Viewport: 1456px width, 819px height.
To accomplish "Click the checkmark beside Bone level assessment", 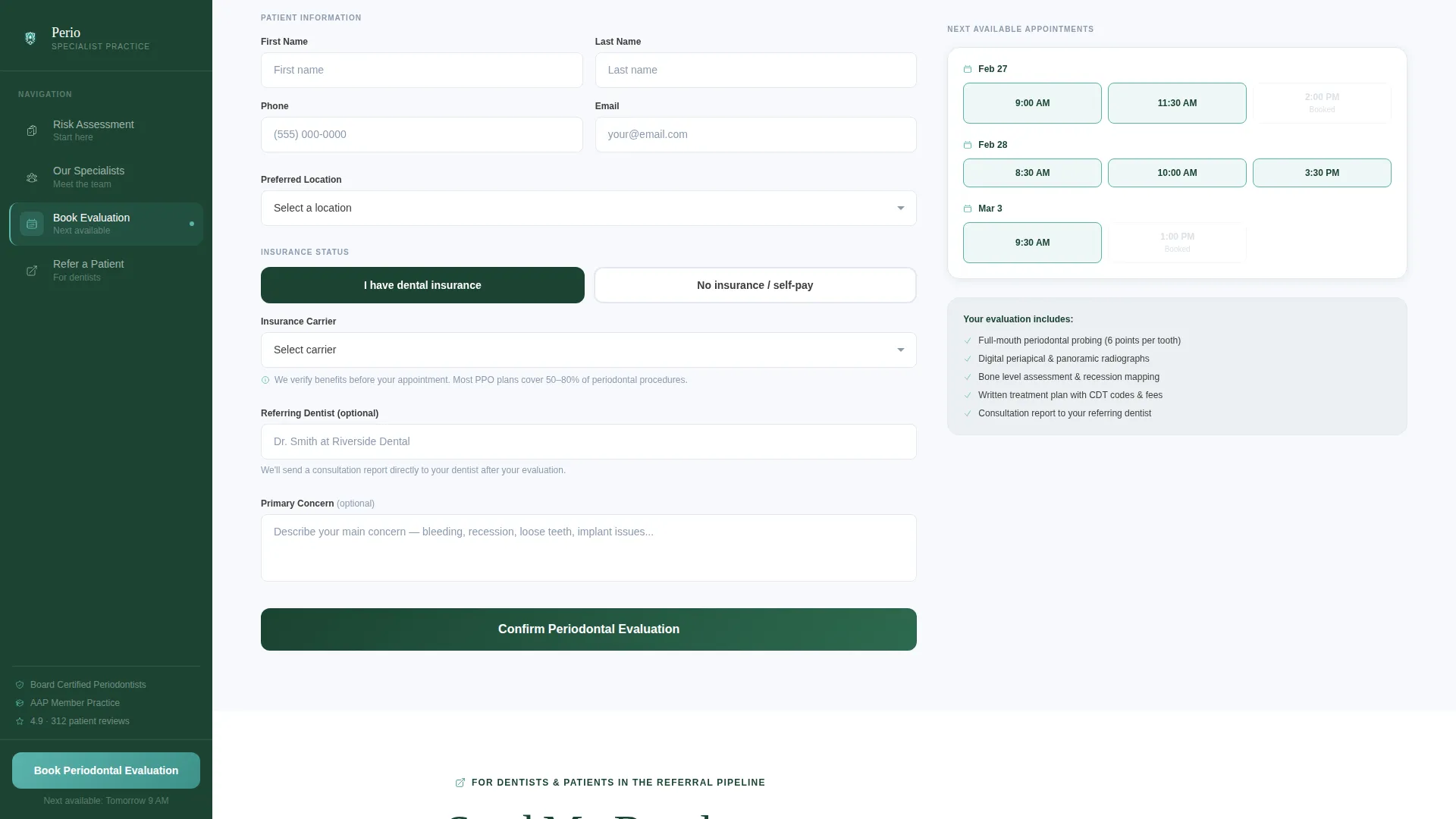I will (968, 377).
